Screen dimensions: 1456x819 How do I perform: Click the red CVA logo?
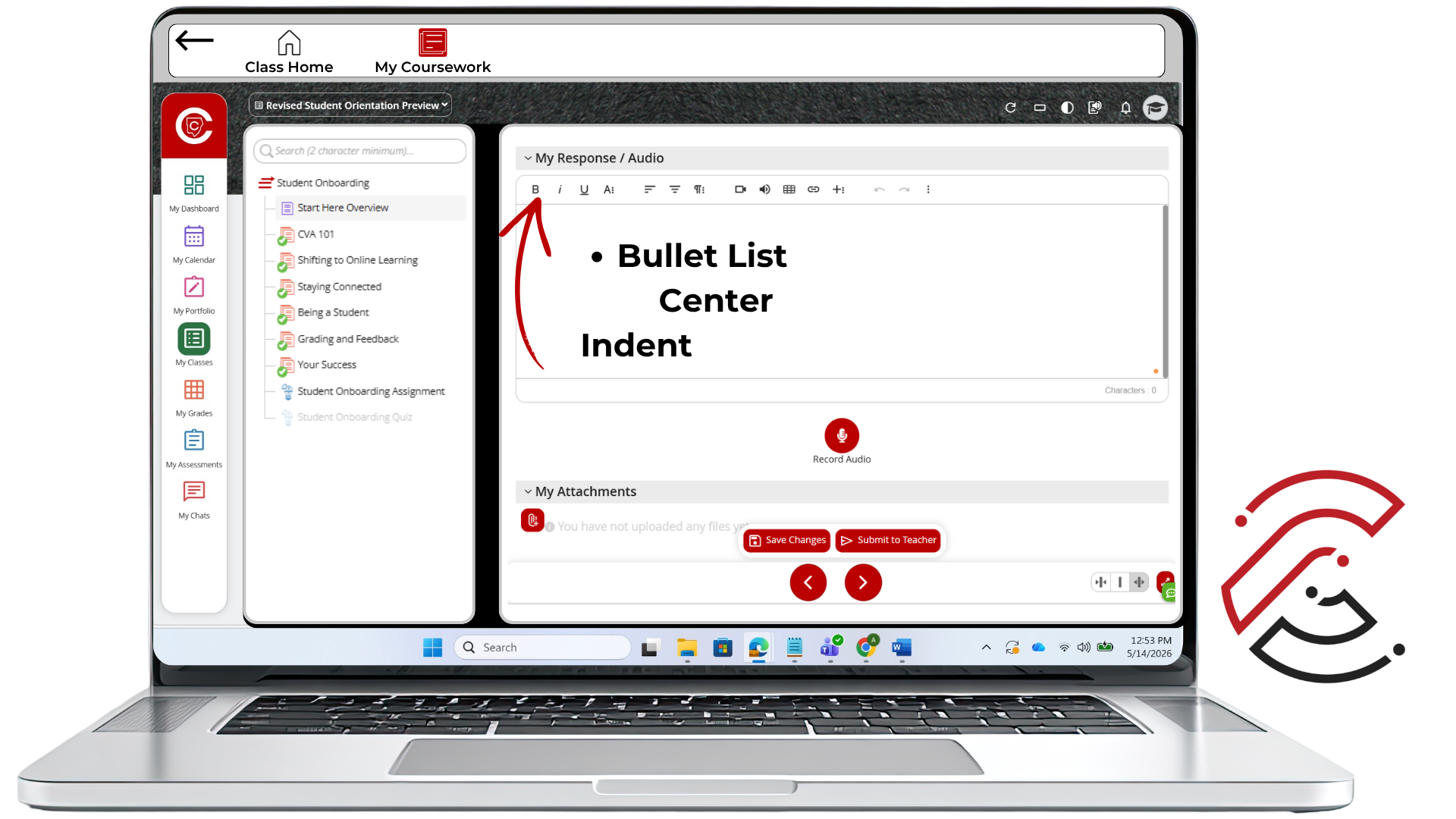pos(194,126)
